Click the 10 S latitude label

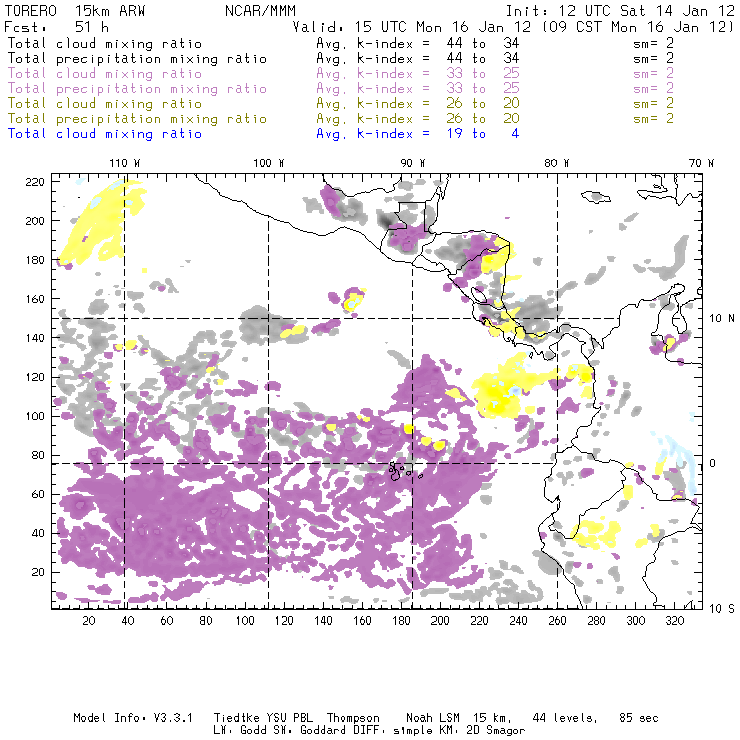pos(716,608)
